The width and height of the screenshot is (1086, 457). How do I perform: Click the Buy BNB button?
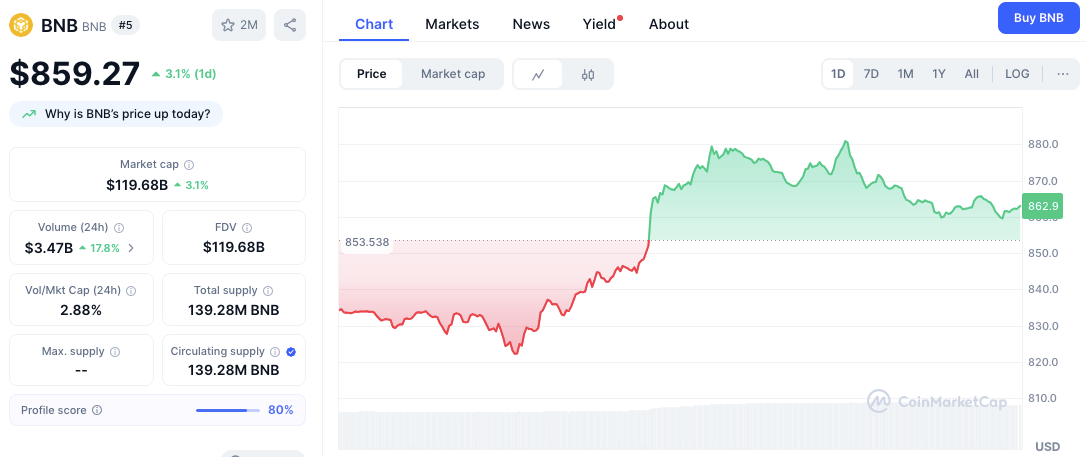click(x=1038, y=18)
